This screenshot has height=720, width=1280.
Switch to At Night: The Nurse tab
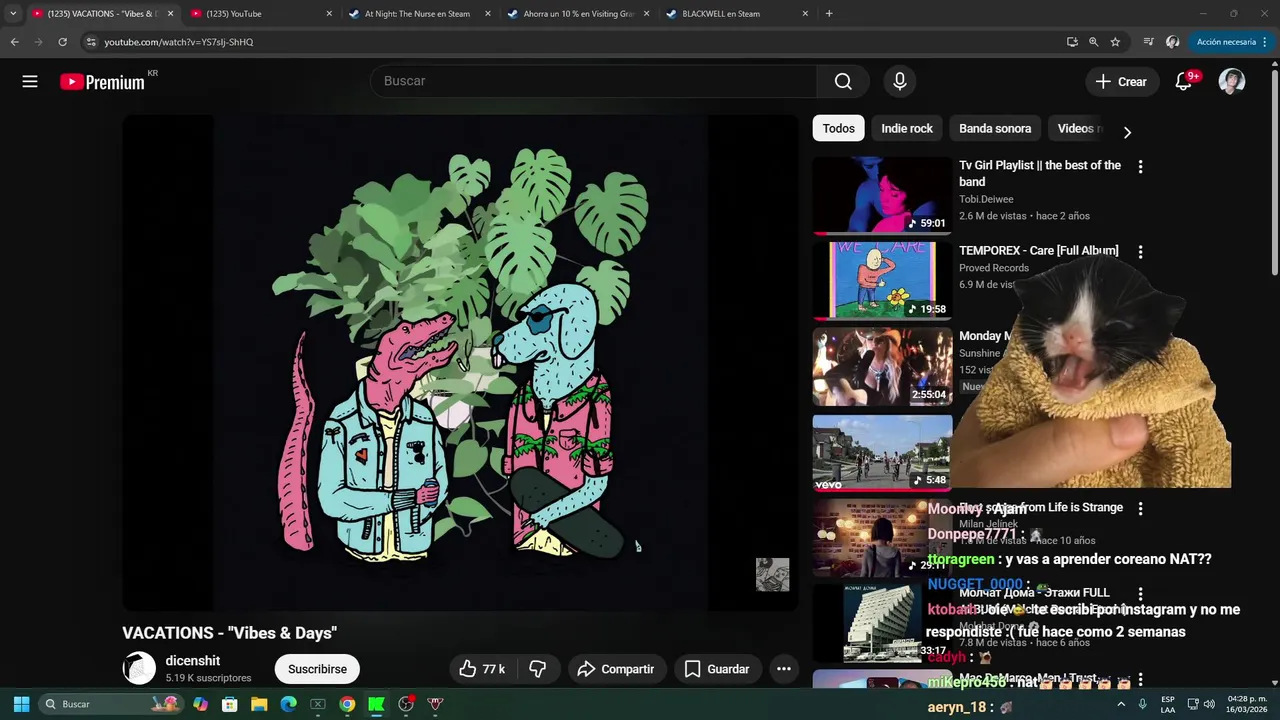tap(419, 14)
